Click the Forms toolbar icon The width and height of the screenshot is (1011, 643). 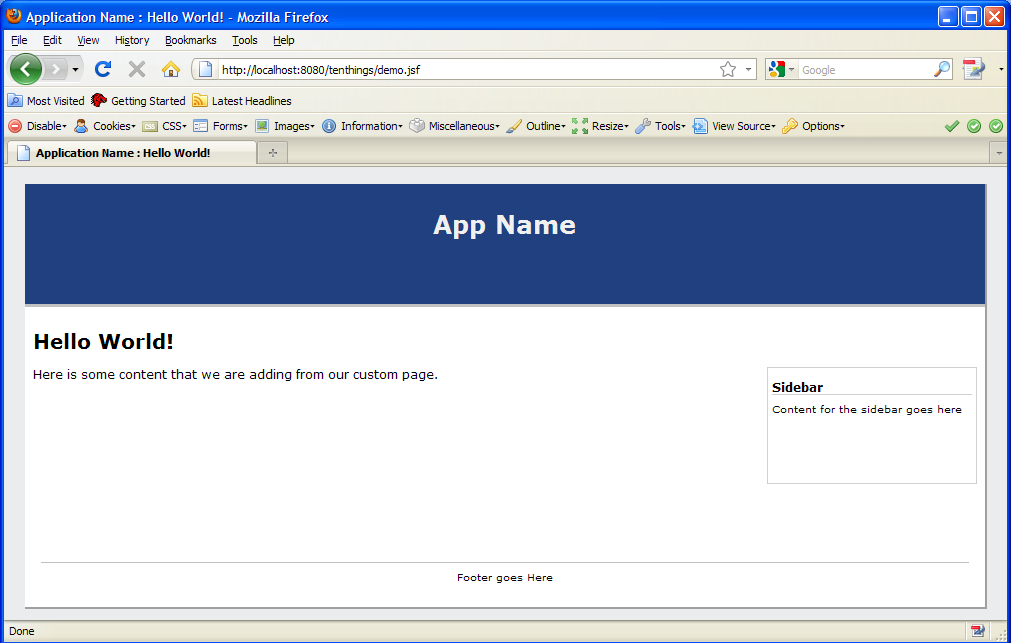(x=201, y=126)
